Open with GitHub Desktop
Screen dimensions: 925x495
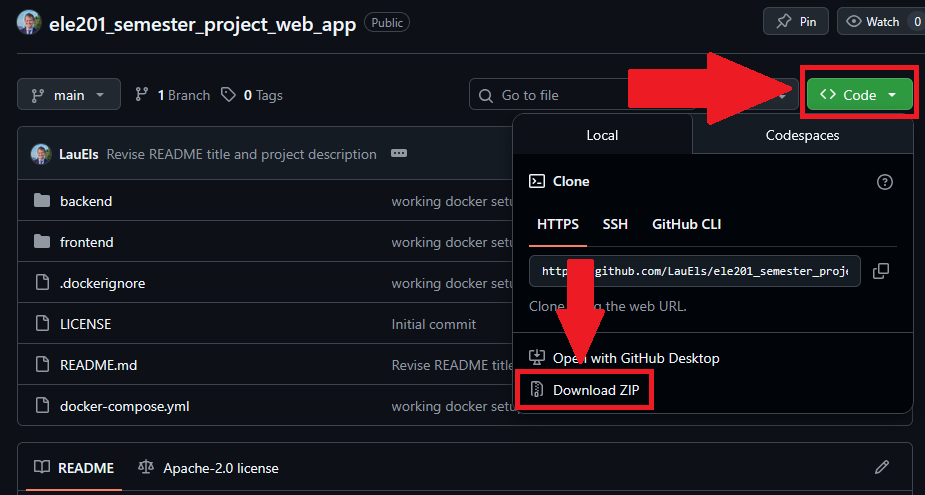(x=636, y=358)
